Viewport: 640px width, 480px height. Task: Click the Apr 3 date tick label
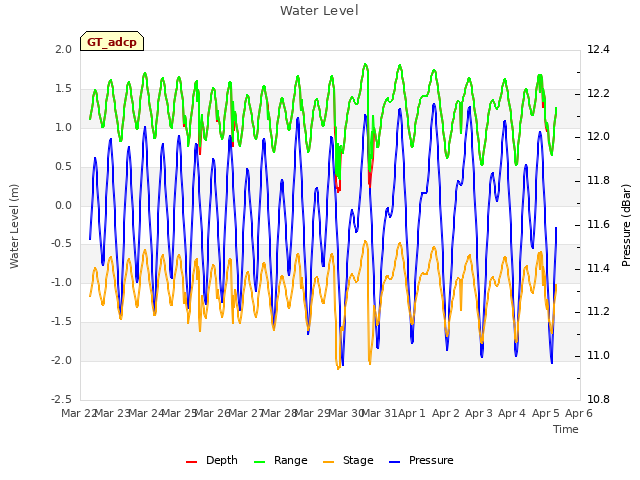pos(479,413)
